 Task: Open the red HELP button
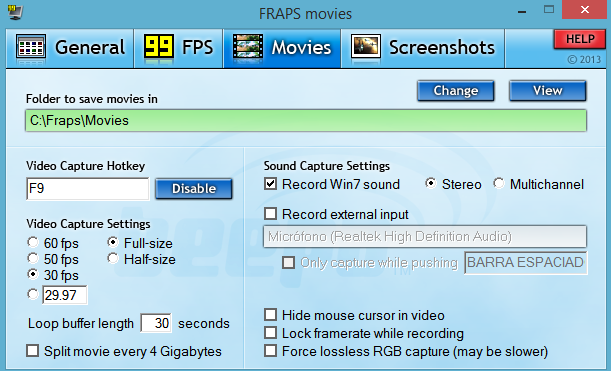click(x=580, y=39)
